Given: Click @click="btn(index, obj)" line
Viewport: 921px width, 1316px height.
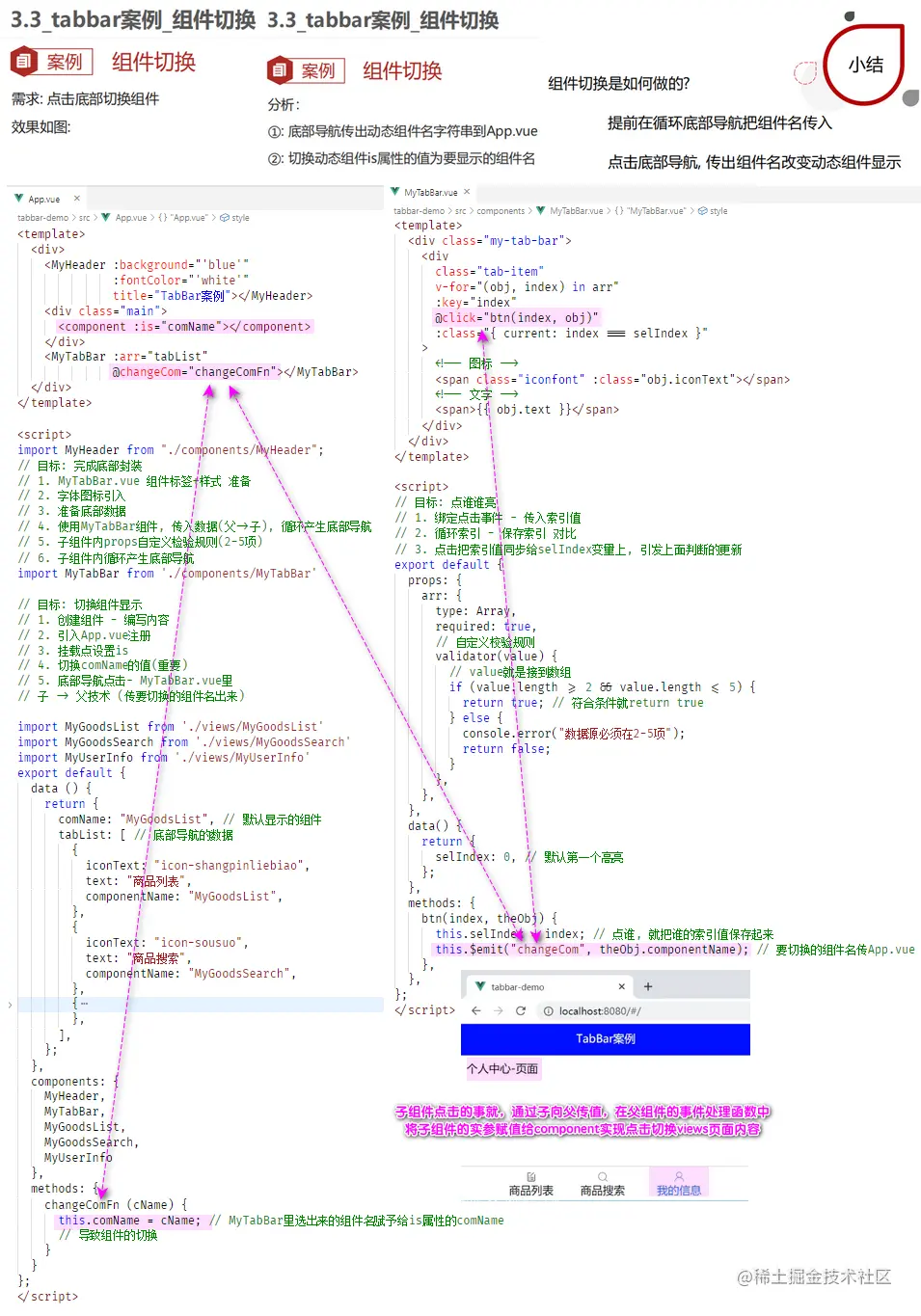Looking at the screenshot, I should 517,317.
